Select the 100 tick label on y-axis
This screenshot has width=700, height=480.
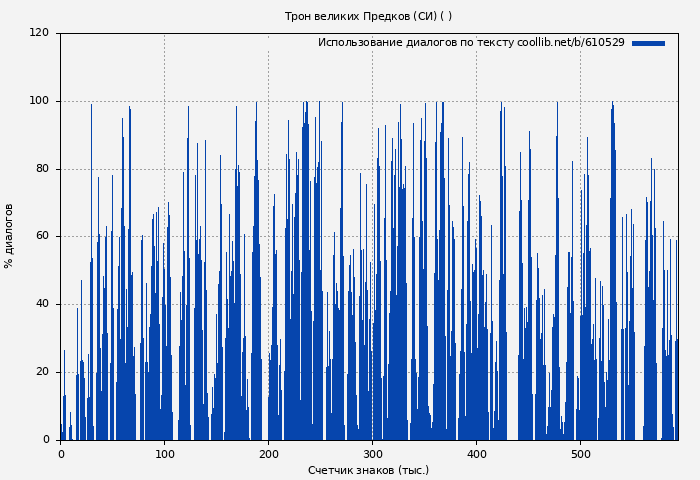[x=39, y=101]
